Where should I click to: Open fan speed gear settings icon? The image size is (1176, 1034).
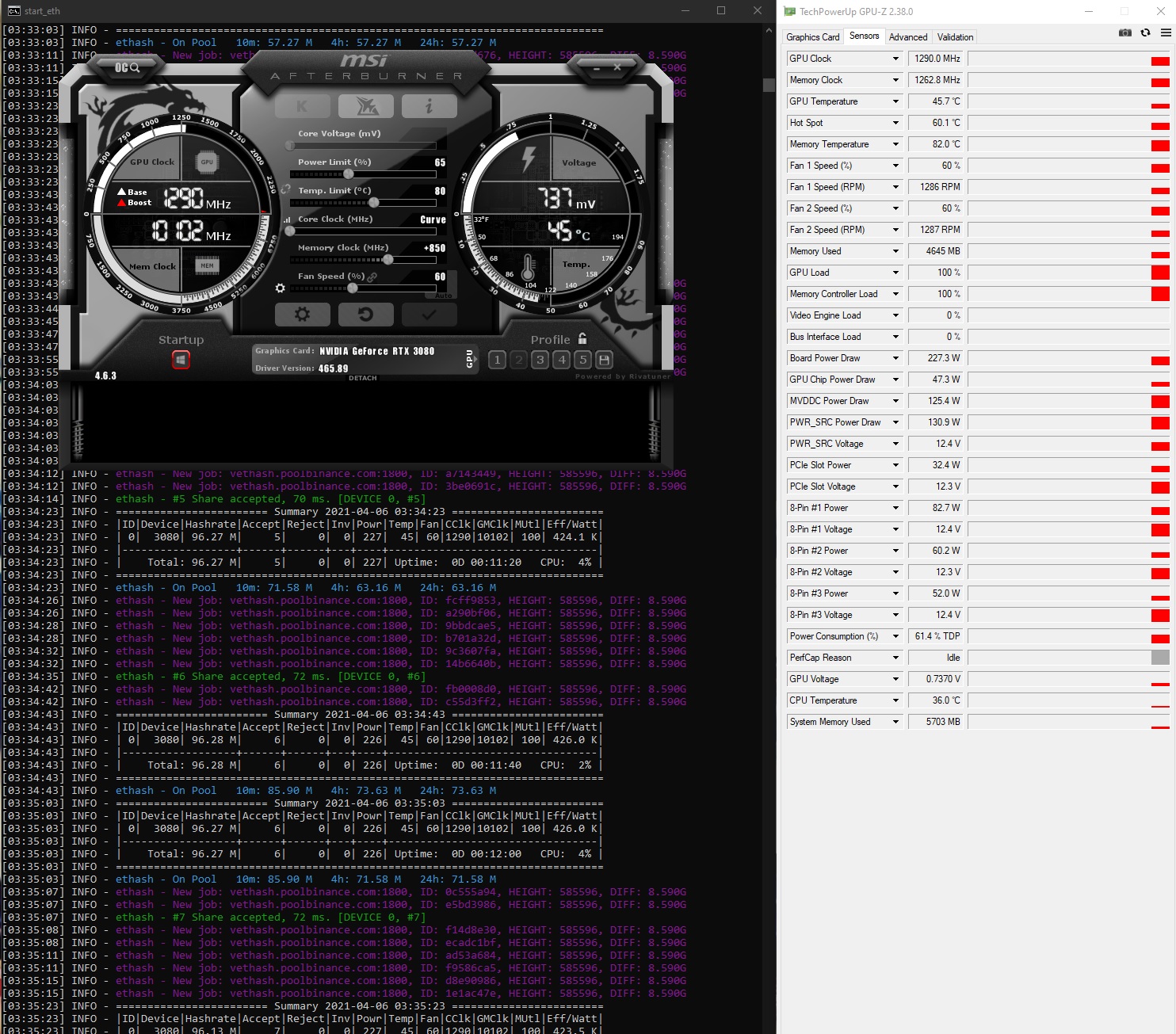coord(280,288)
